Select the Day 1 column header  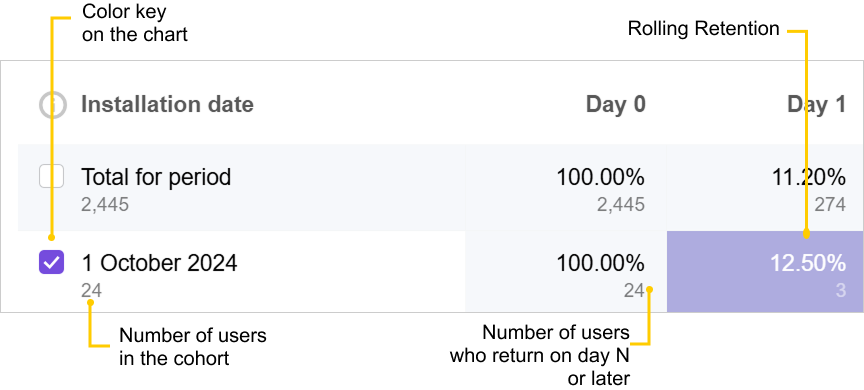pyautogui.click(x=816, y=104)
